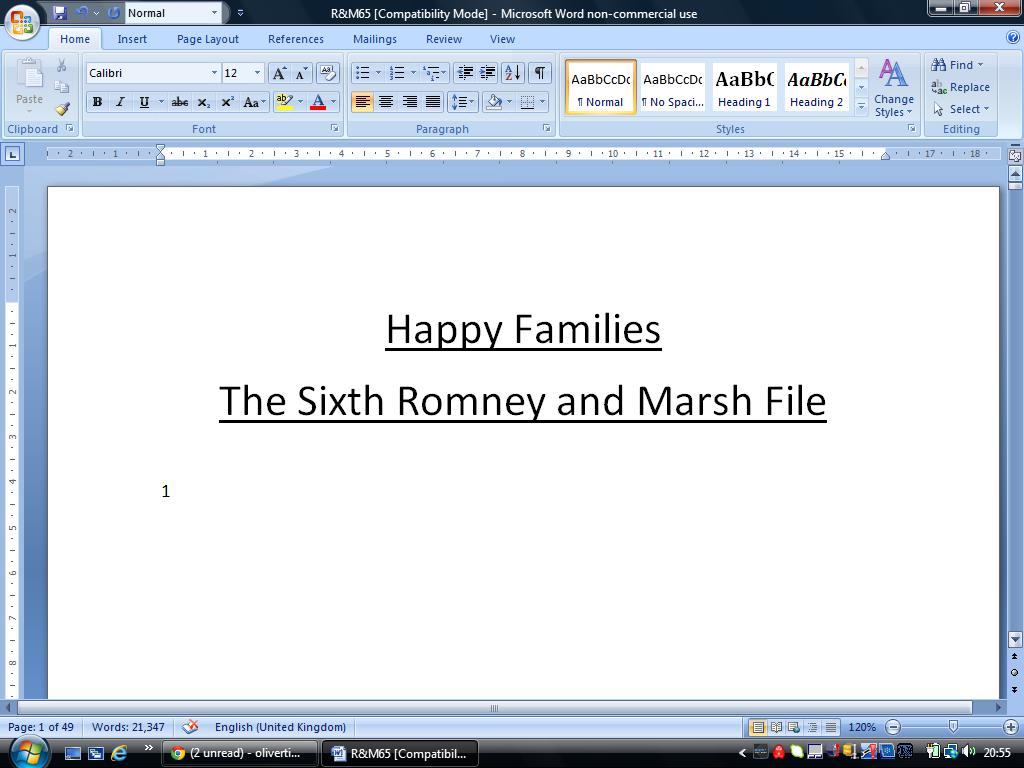This screenshot has width=1024, height=768.
Task: Open Change Styles dropdown
Action: tap(893, 88)
